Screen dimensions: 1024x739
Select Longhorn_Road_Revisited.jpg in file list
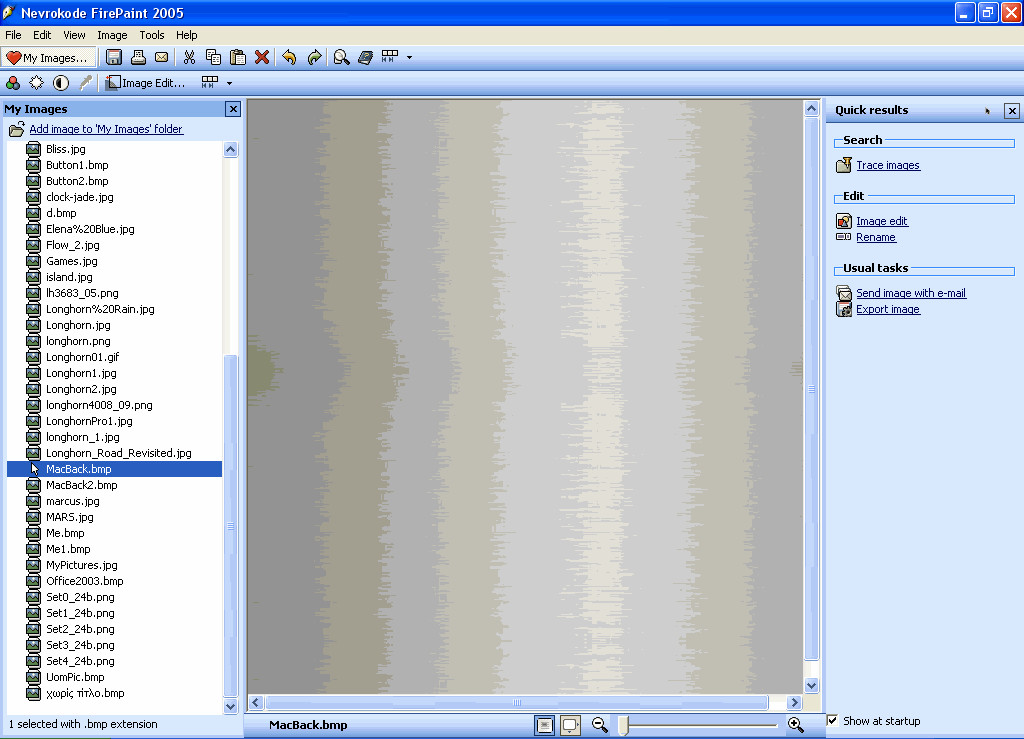click(118, 453)
